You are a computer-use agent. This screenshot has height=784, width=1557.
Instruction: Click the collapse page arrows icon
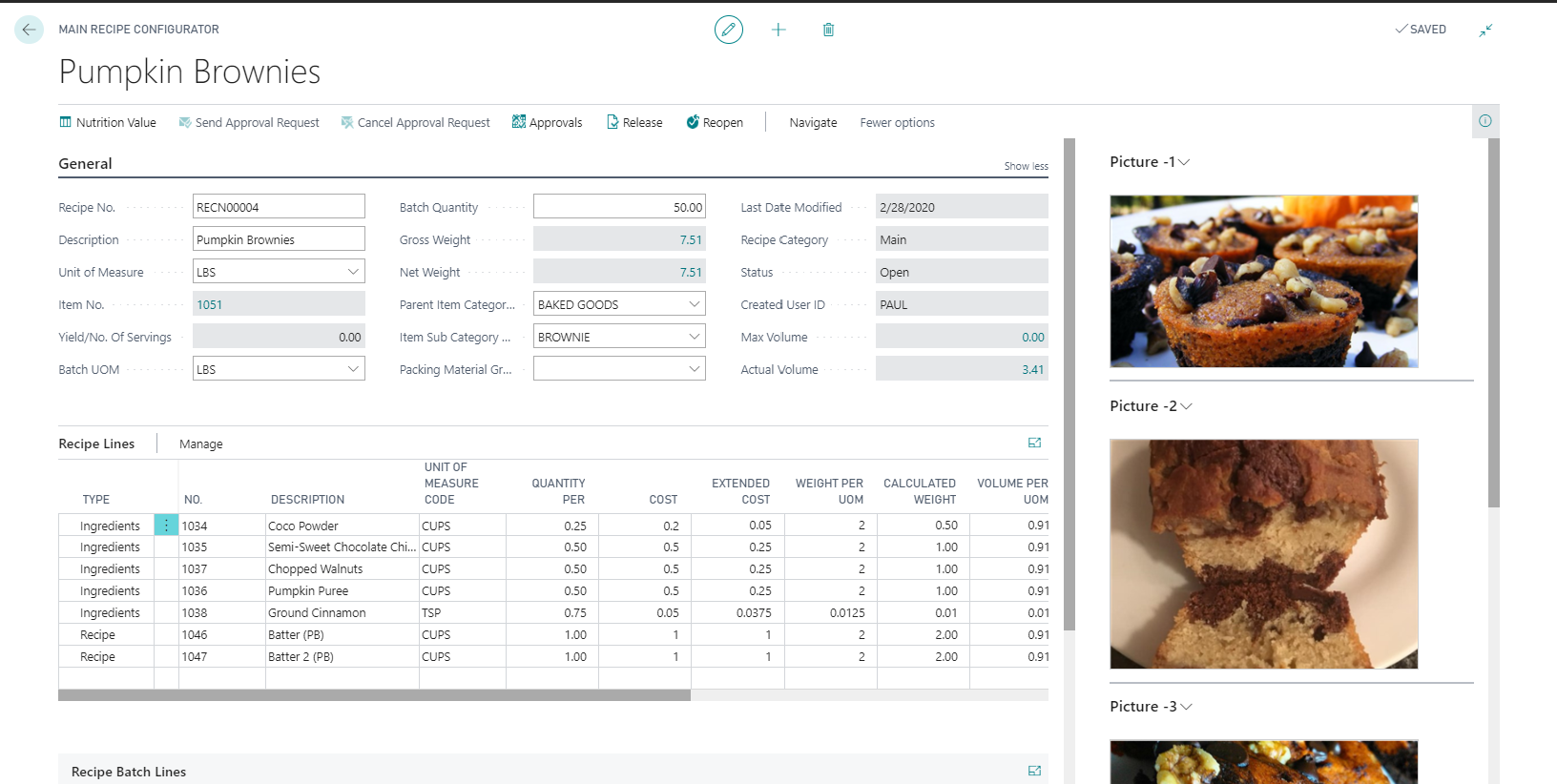[x=1485, y=31]
